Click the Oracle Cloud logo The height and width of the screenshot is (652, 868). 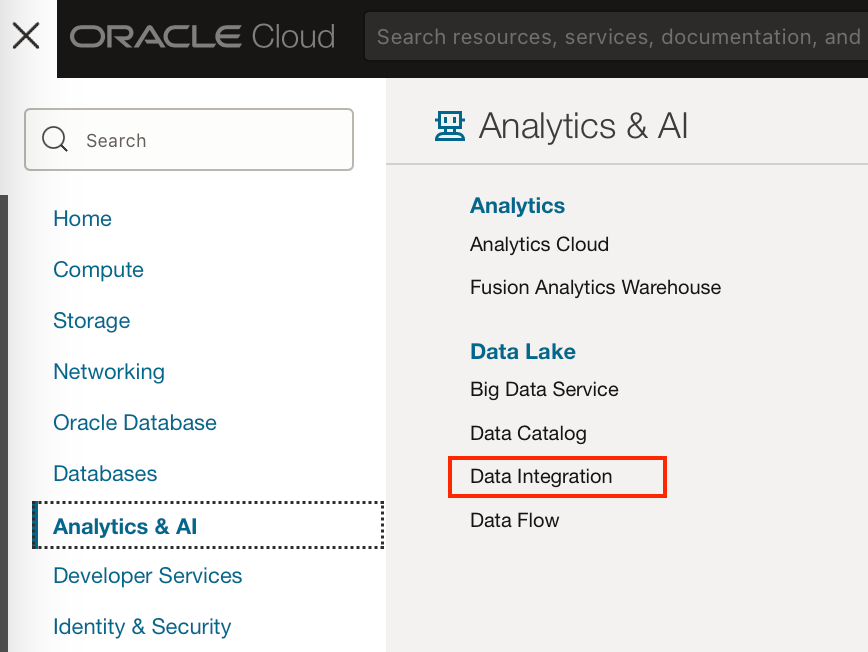pos(203,37)
